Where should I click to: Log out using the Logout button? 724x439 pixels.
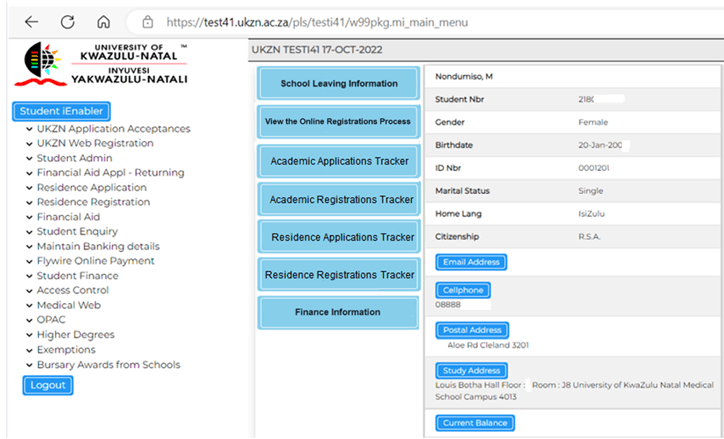[x=48, y=385]
